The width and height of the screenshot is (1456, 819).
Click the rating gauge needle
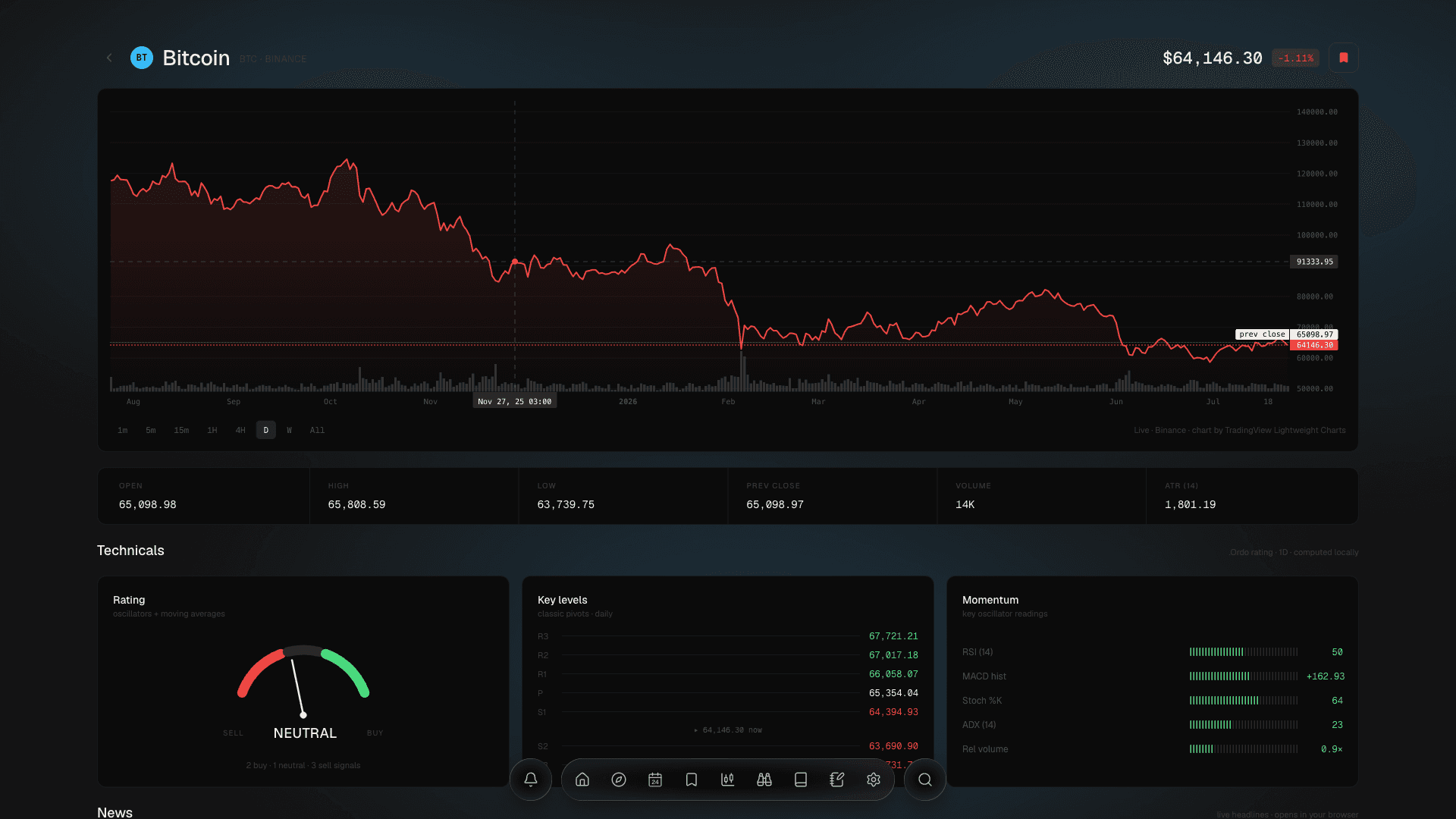pyautogui.click(x=298, y=687)
